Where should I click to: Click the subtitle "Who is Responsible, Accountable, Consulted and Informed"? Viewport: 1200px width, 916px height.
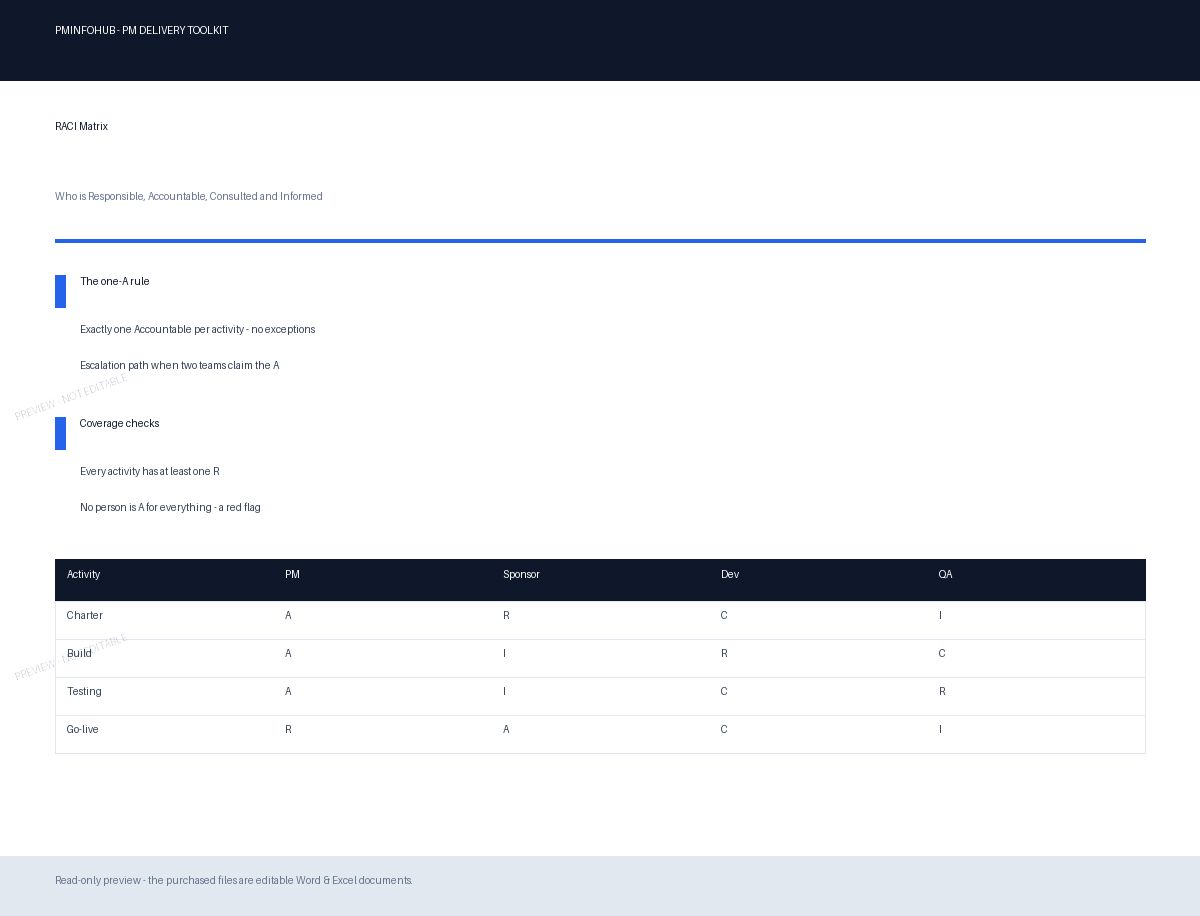point(189,197)
